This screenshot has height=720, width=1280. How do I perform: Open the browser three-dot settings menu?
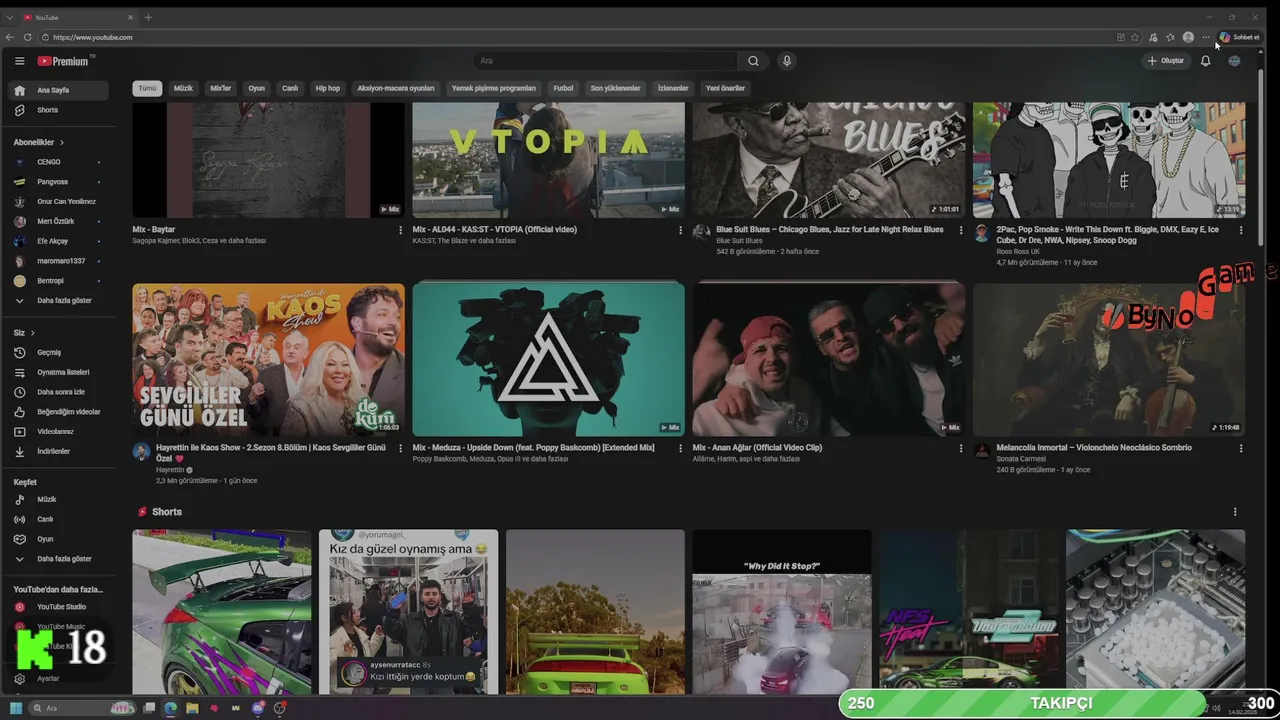point(1206,37)
